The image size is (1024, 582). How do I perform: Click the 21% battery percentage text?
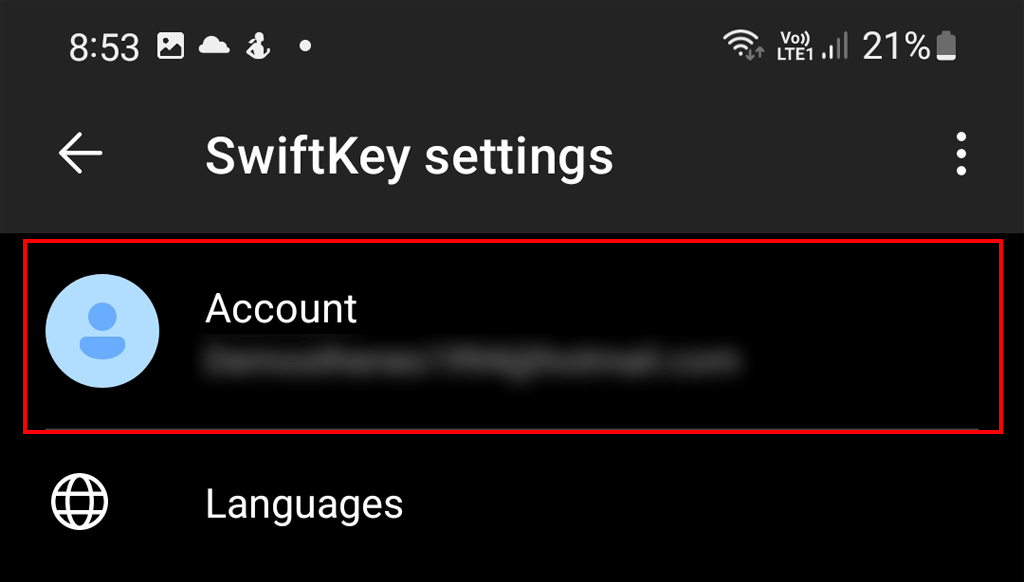(896, 46)
